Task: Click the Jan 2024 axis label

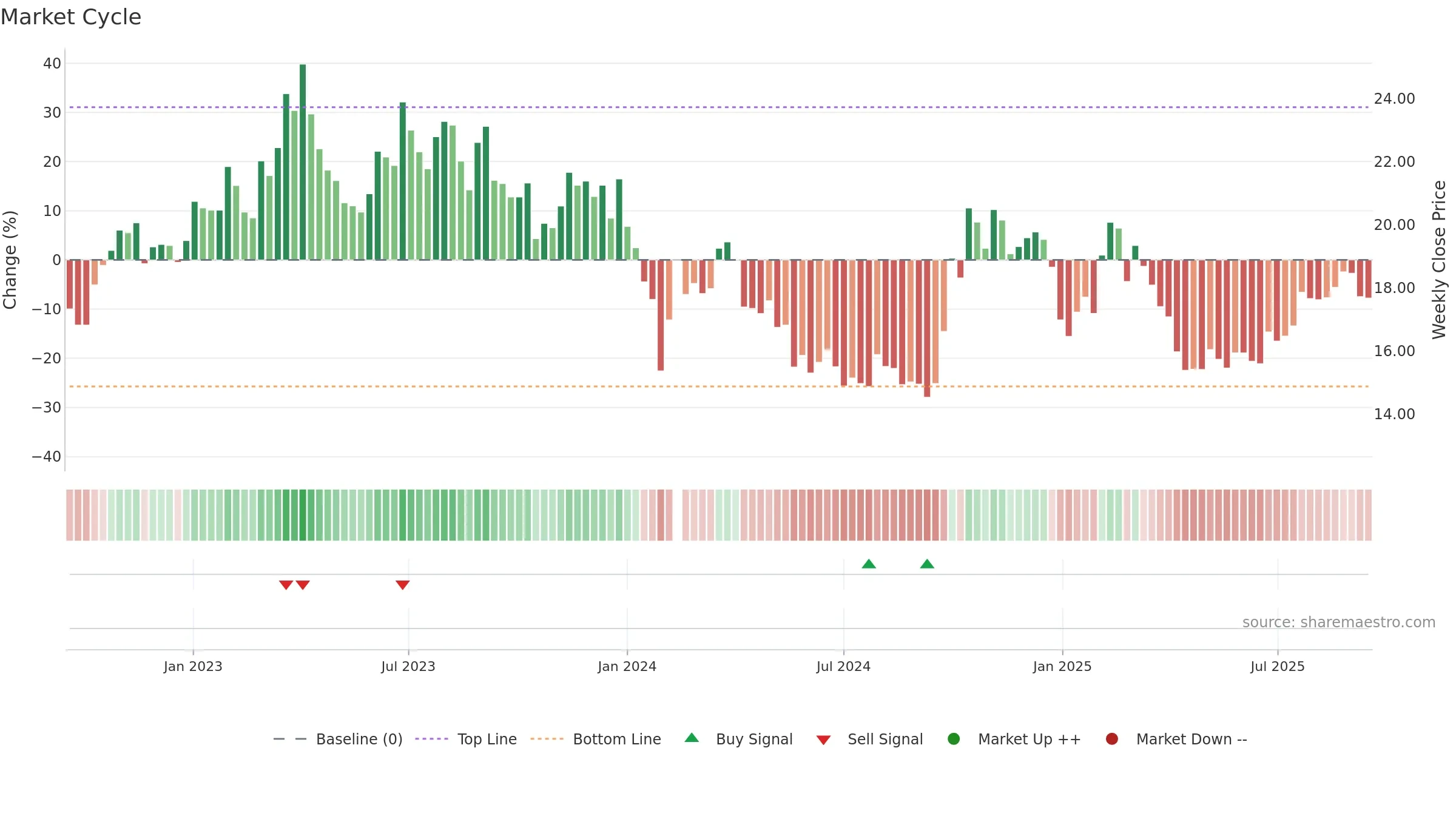Action: pos(627,667)
